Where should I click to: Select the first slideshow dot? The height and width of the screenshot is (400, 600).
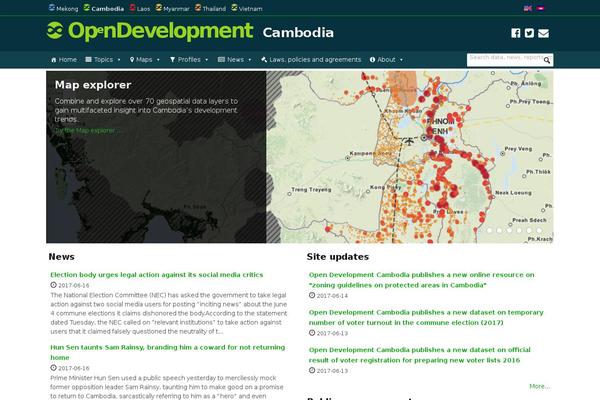pos(489,230)
